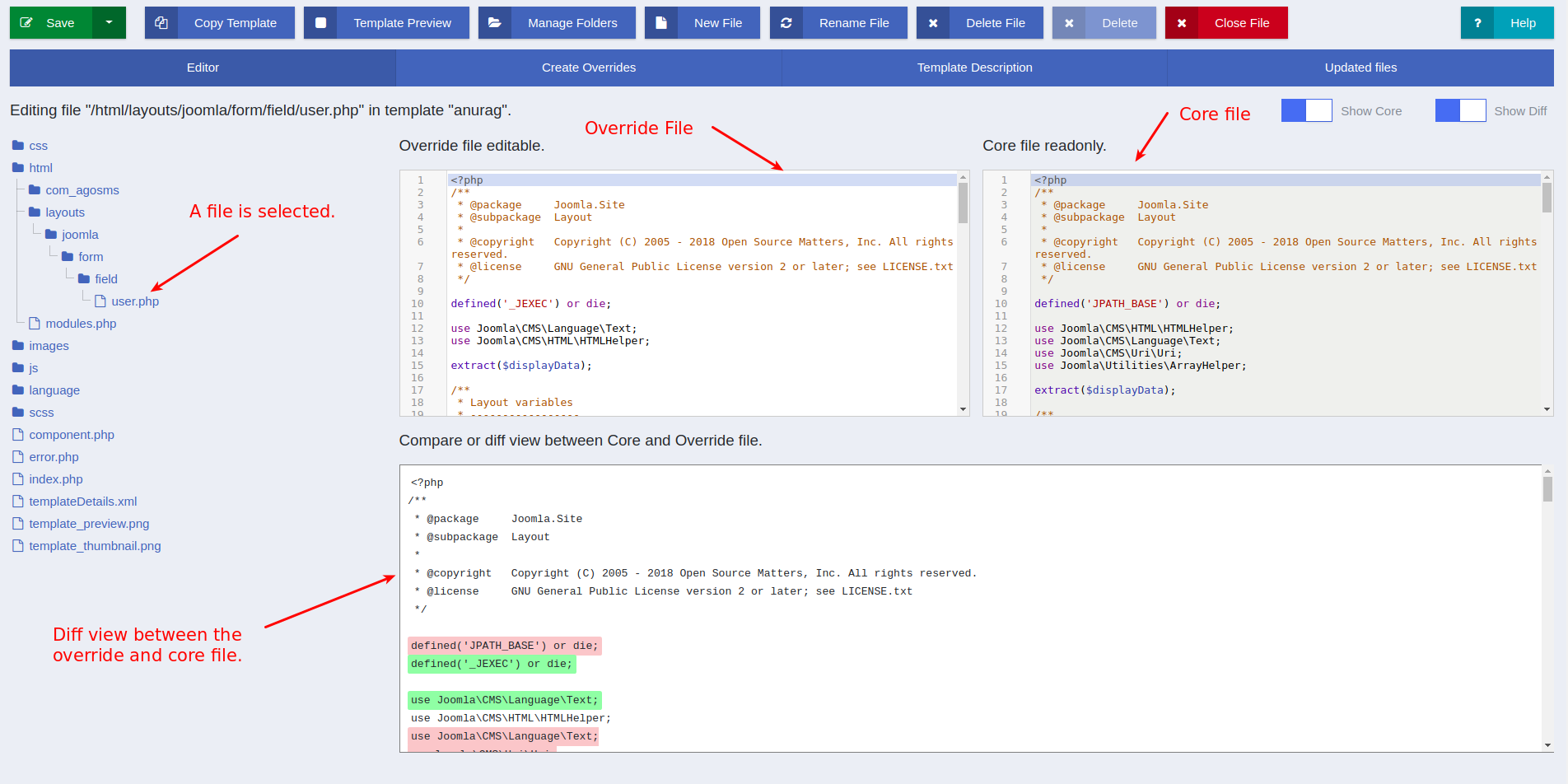This screenshot has height=784, width=1568.
Task: Click the diff view vertical scrollbar
Action: pos(1547,608)
